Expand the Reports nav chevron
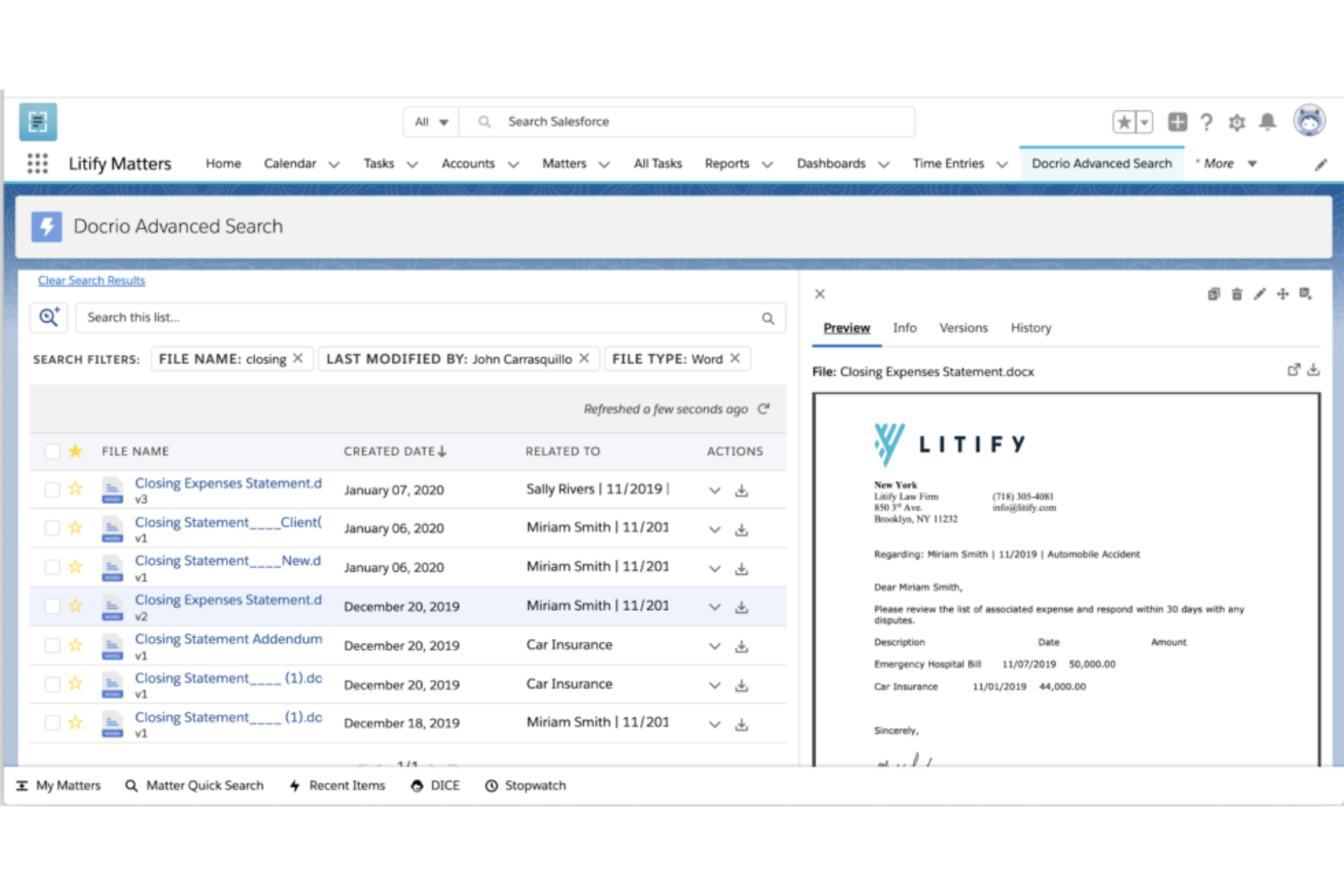 767,164
